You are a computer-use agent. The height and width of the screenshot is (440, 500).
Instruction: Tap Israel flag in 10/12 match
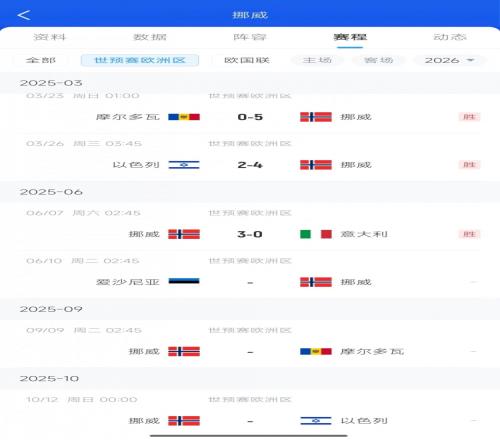pos(316,421)
